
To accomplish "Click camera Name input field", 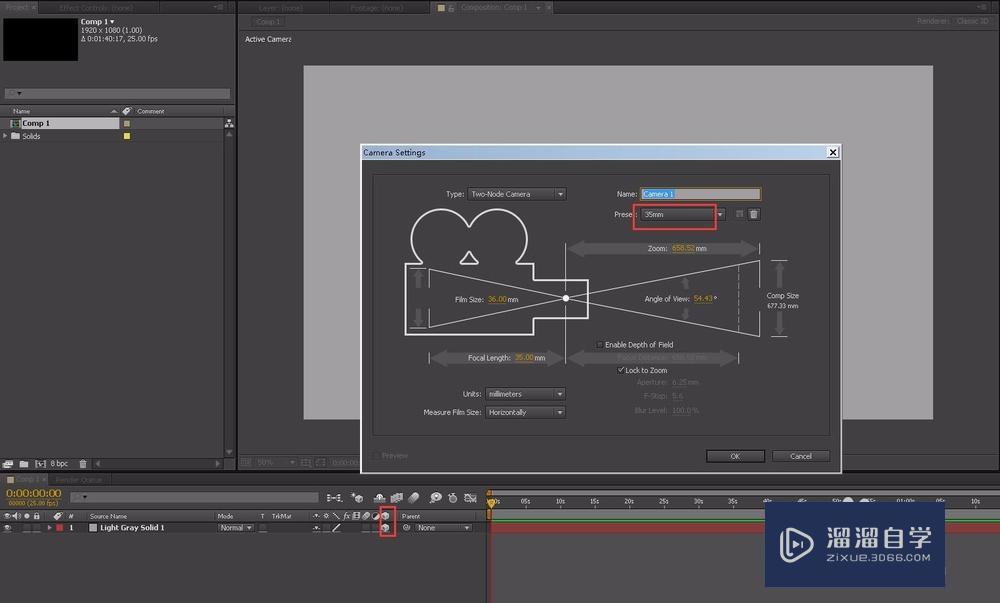I will coord(700,194).
